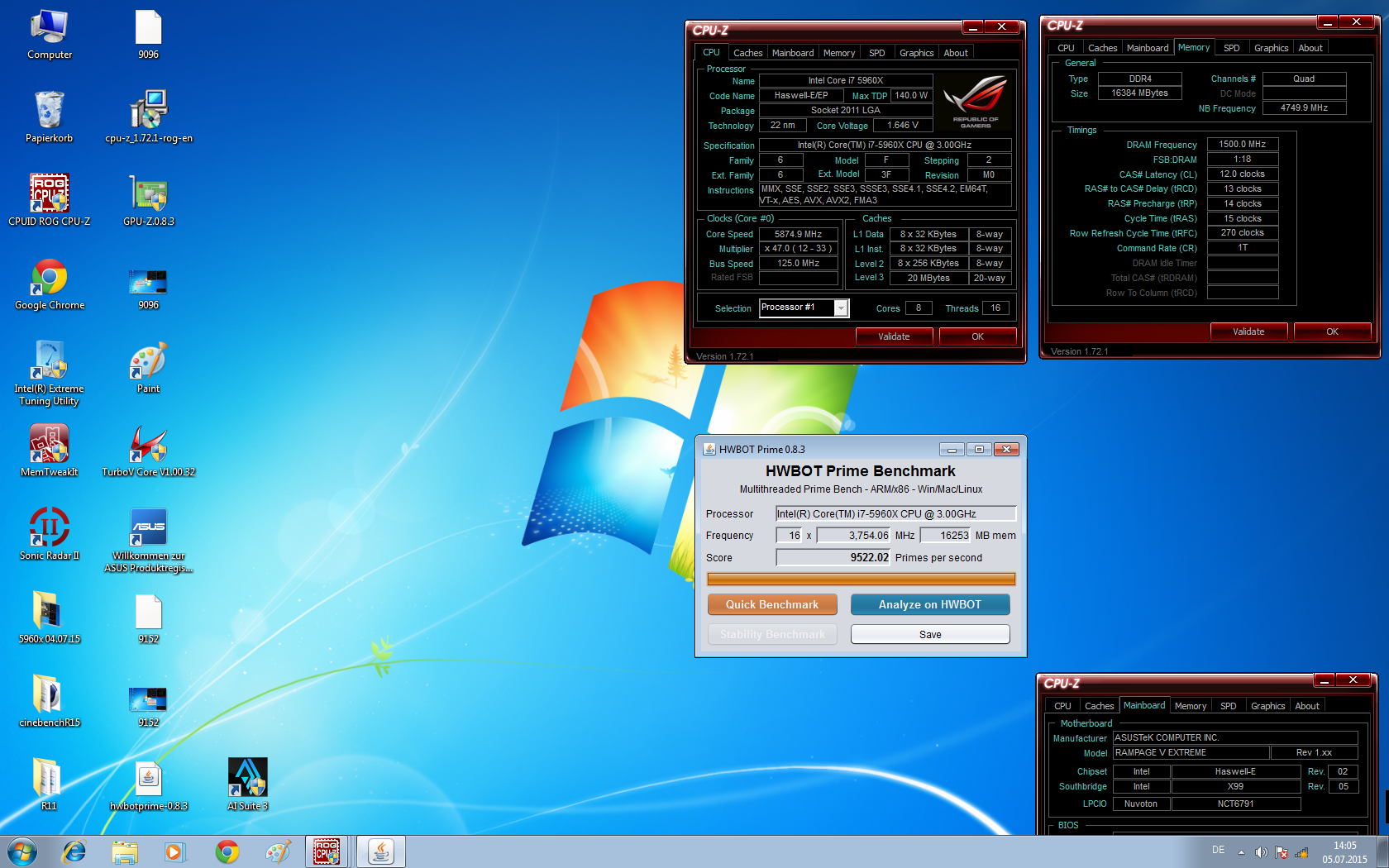Switch to Mainboard tab in CPU window
The width and height of the screenshot is (1389, 868).
[793, 53]
